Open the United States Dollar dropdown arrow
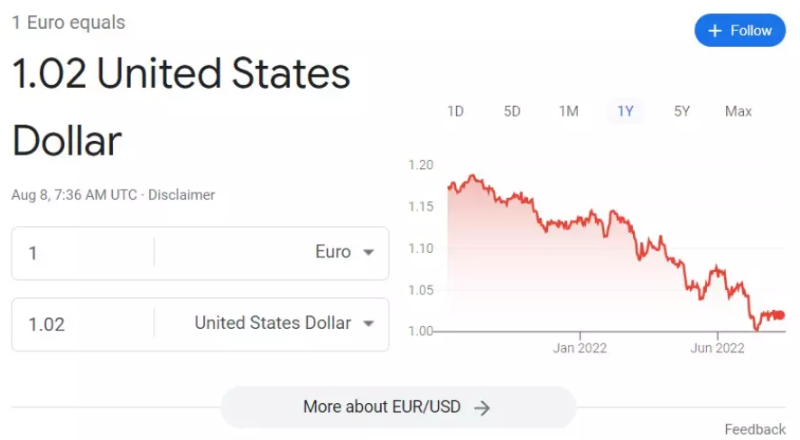Screen dimensions: 800x440 [369, 324]
